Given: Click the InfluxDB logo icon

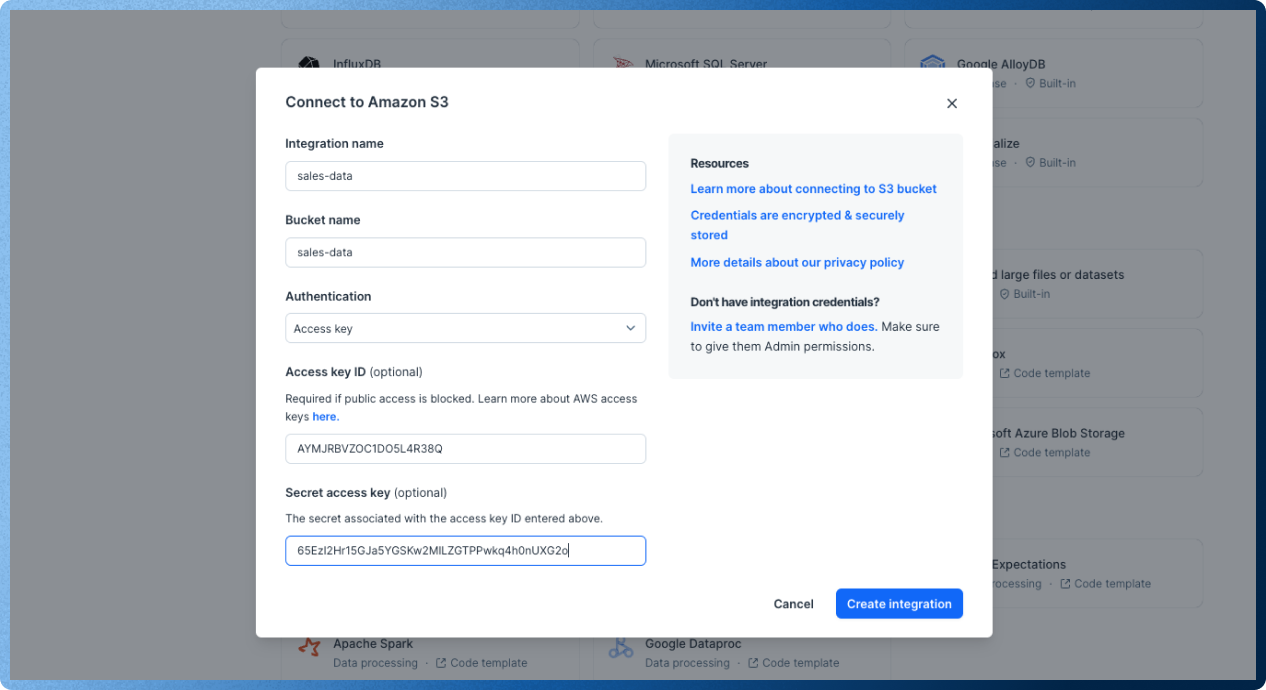Looking at the screenshot, I should (x=309, y=64).
